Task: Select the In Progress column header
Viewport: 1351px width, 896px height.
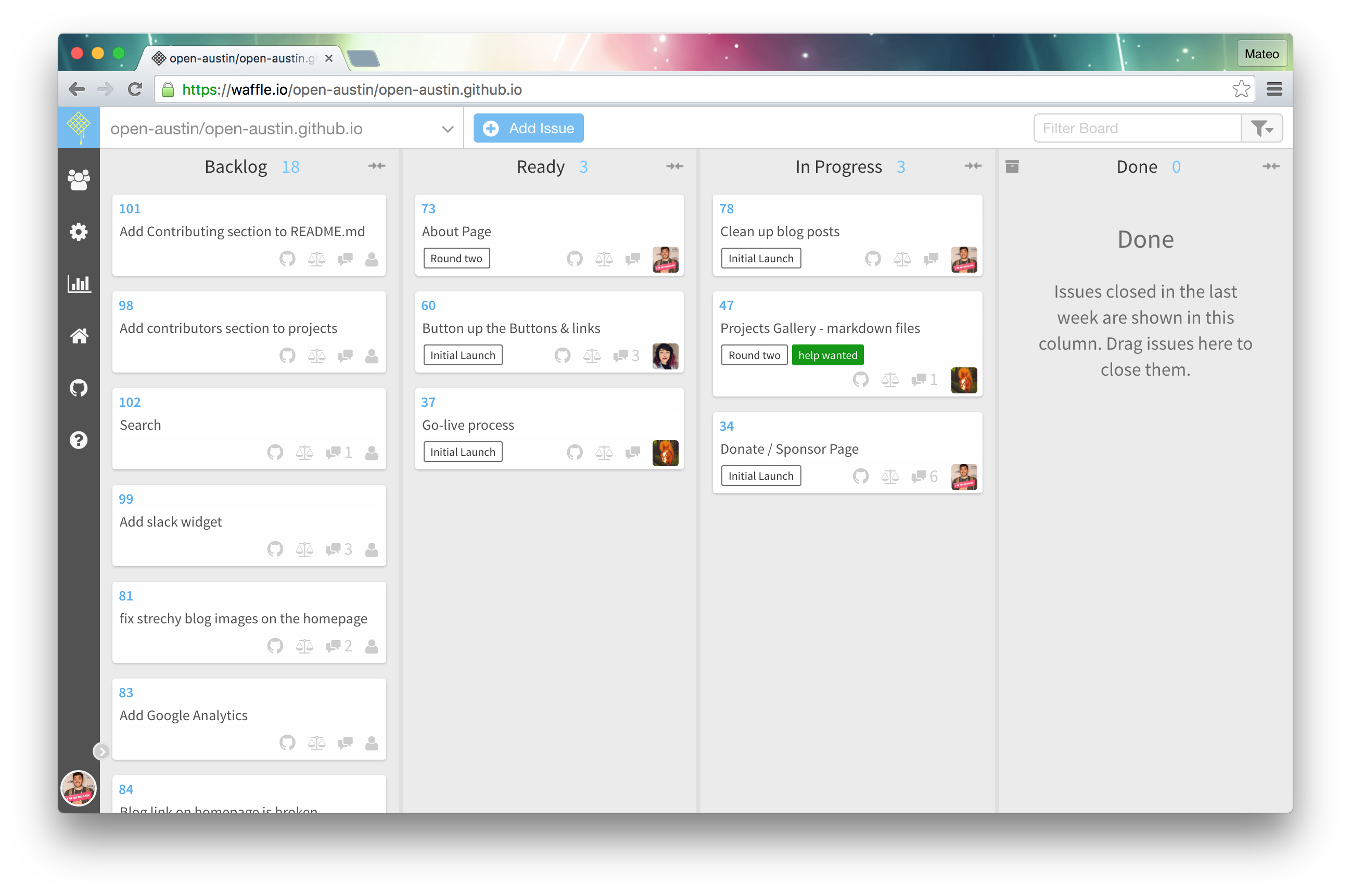Action: 838,166
